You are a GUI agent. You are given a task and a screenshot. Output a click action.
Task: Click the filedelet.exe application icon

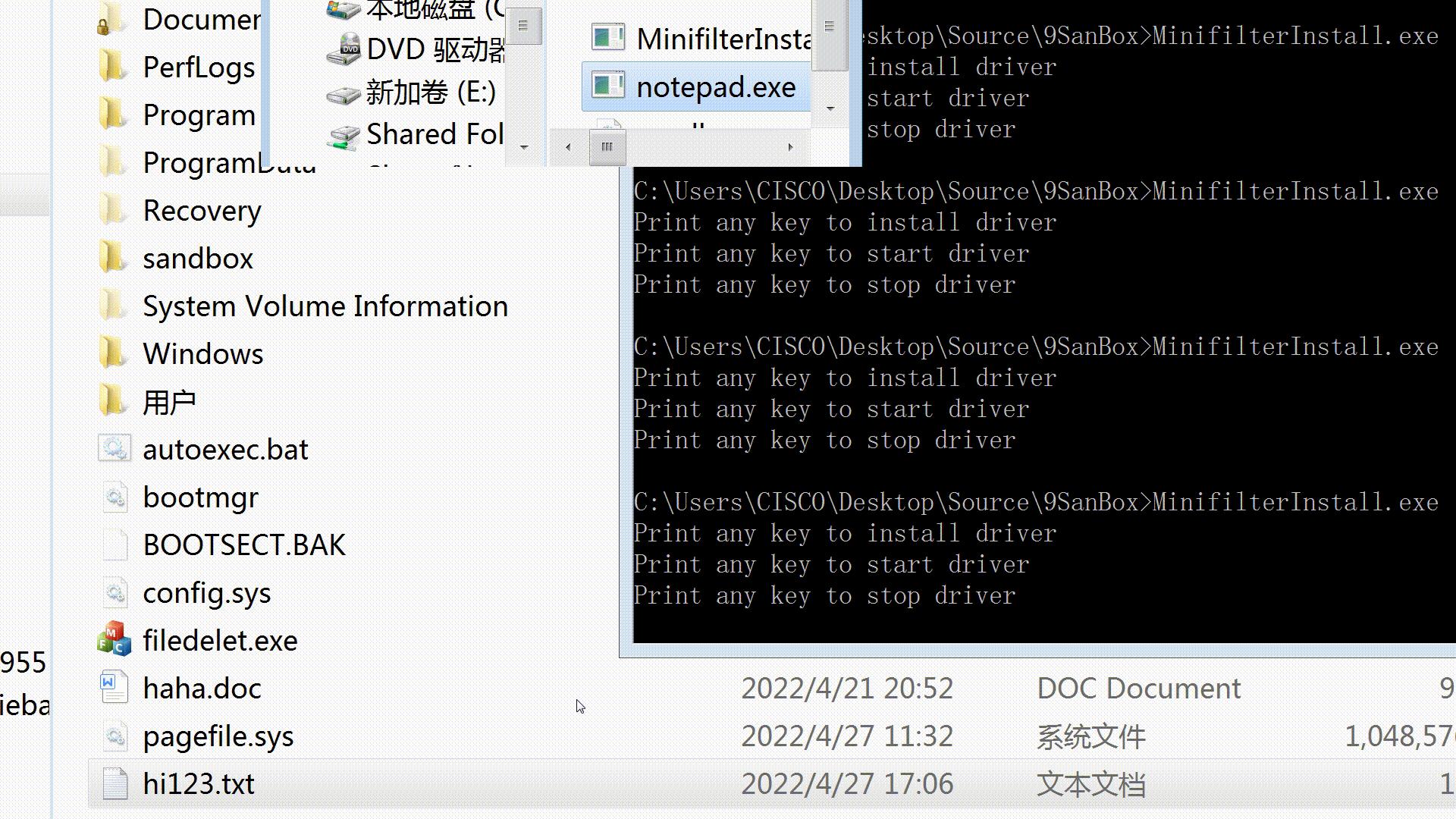[115, 640]
